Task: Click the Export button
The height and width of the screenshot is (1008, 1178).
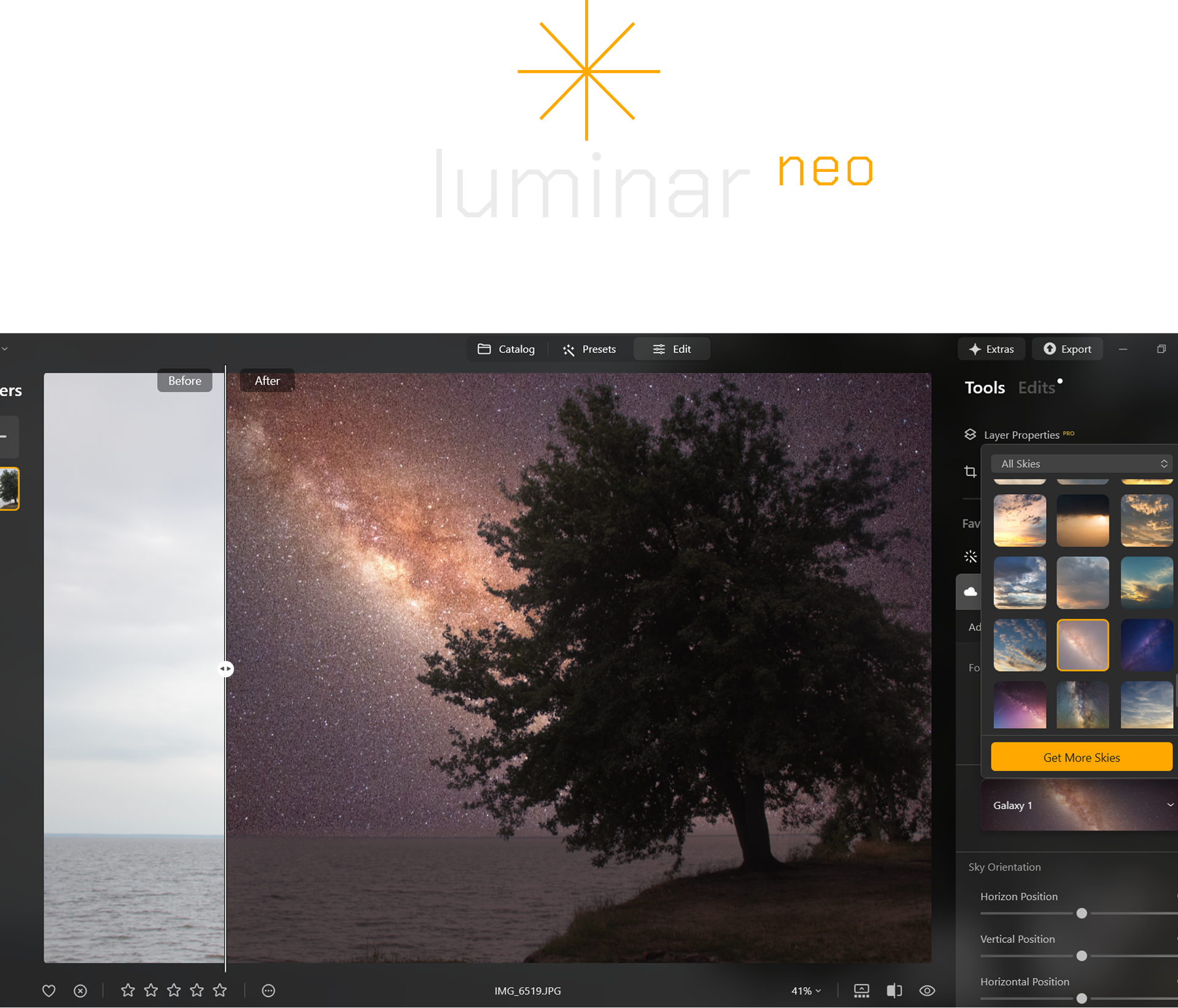Action: pos(1067,349)
